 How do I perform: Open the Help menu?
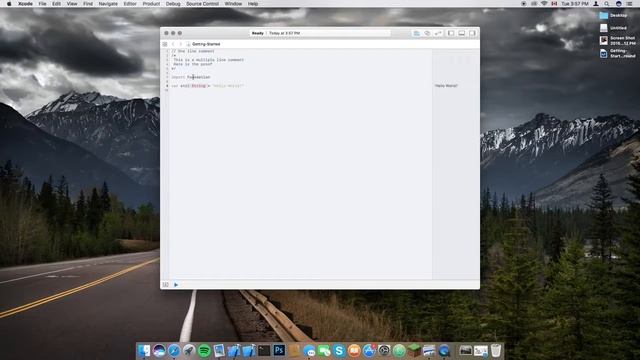click(253, 4)
